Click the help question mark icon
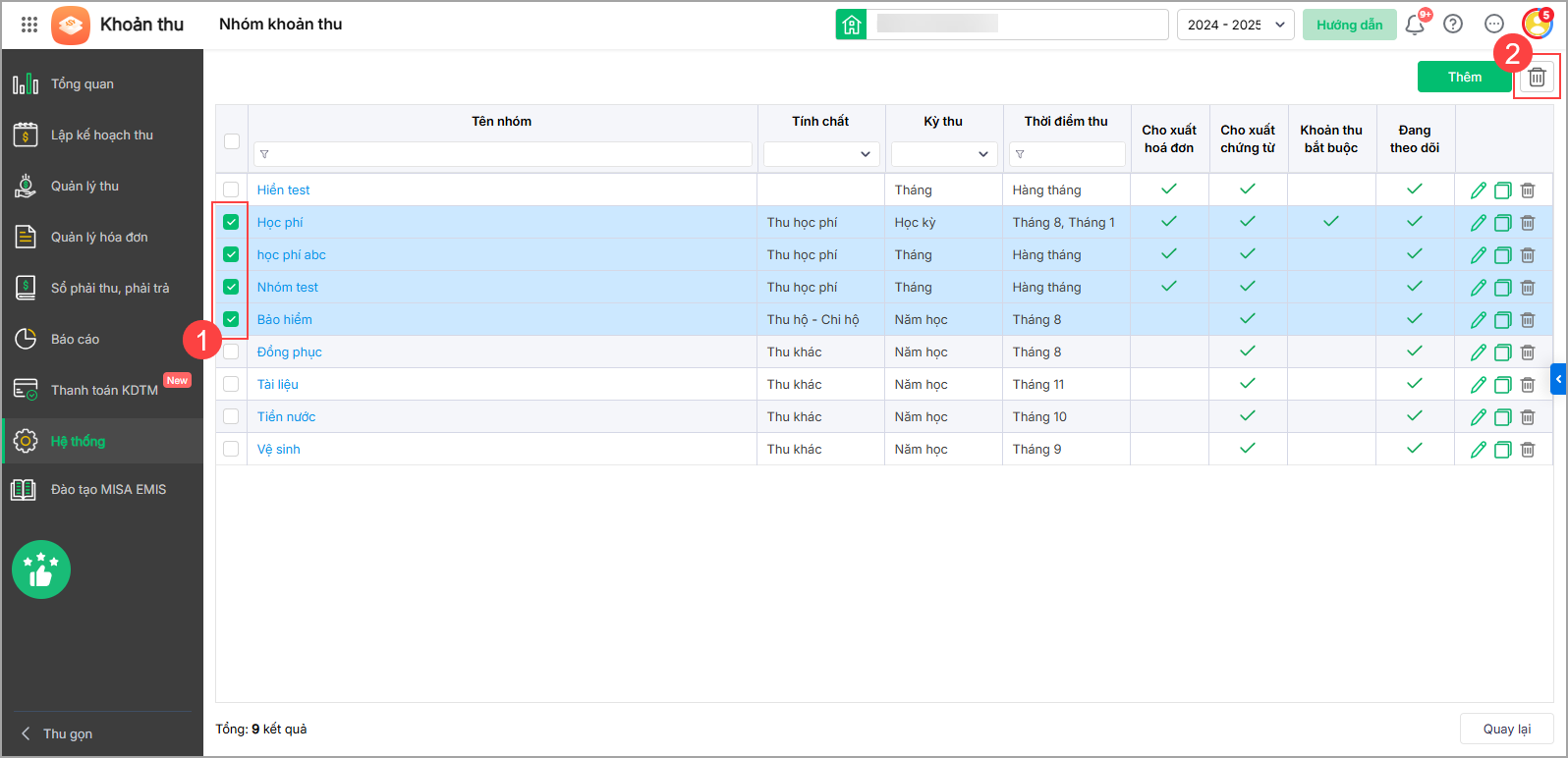This screenshot has height=758, width=1568. click(1453, 25)
